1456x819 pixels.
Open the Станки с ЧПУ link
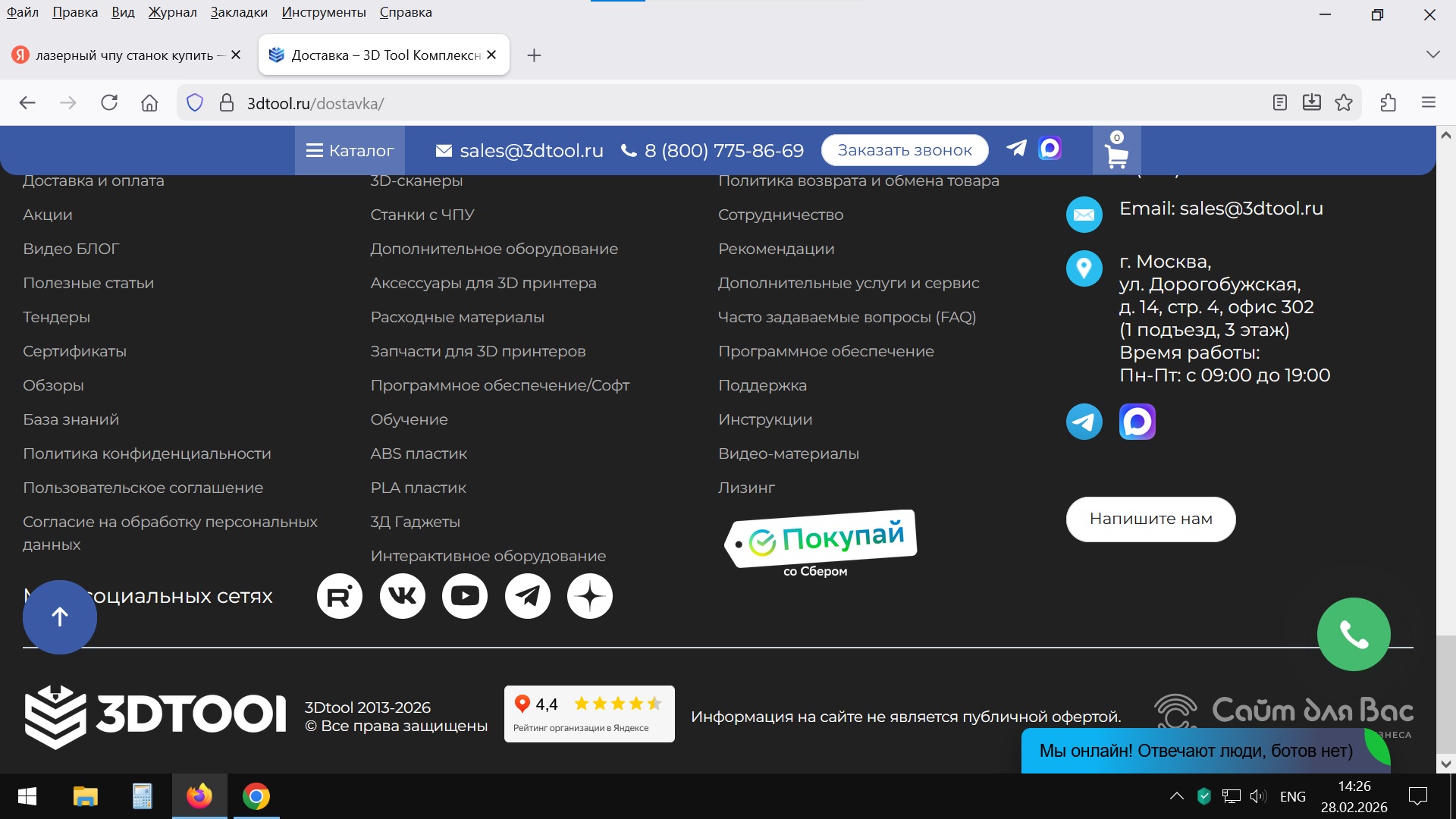422,215
